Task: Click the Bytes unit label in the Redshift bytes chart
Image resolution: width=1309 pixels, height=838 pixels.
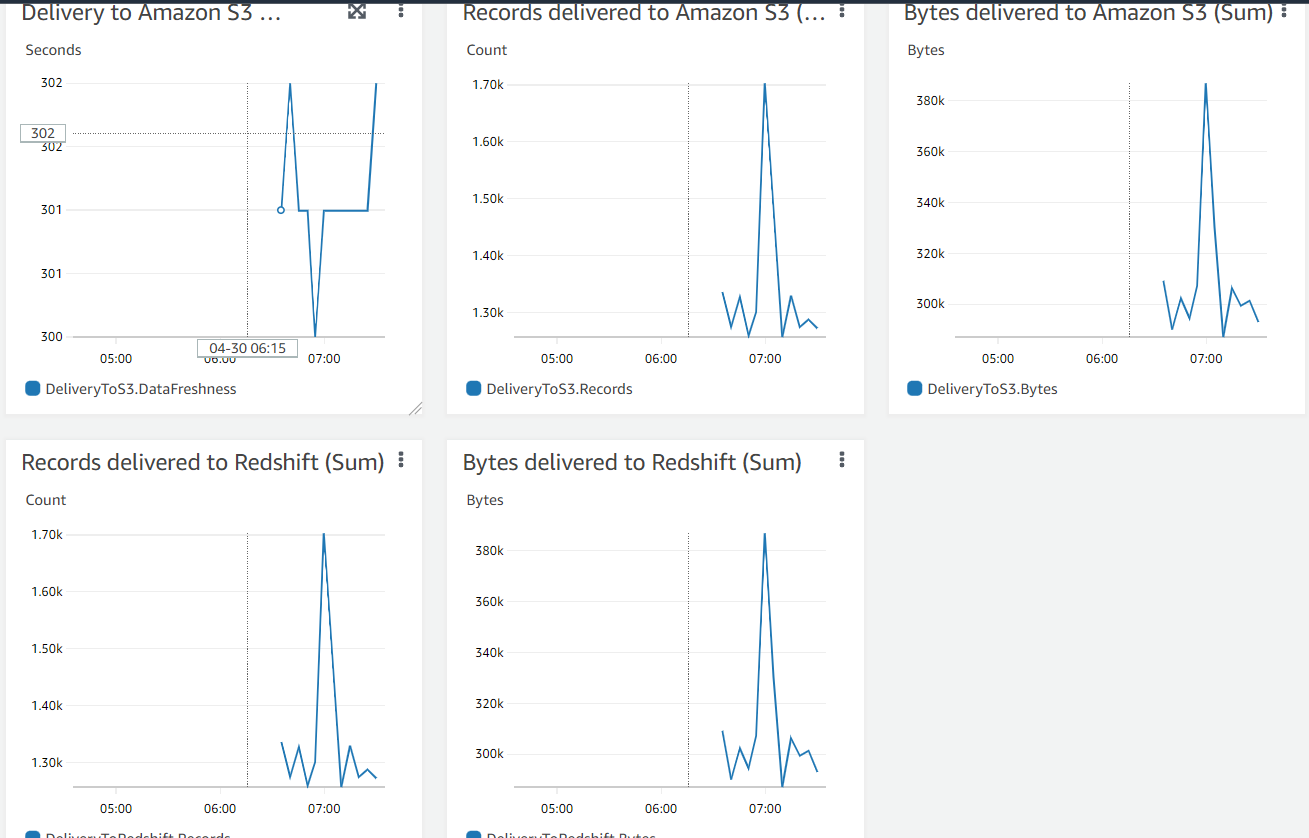Action: [485, 500]
